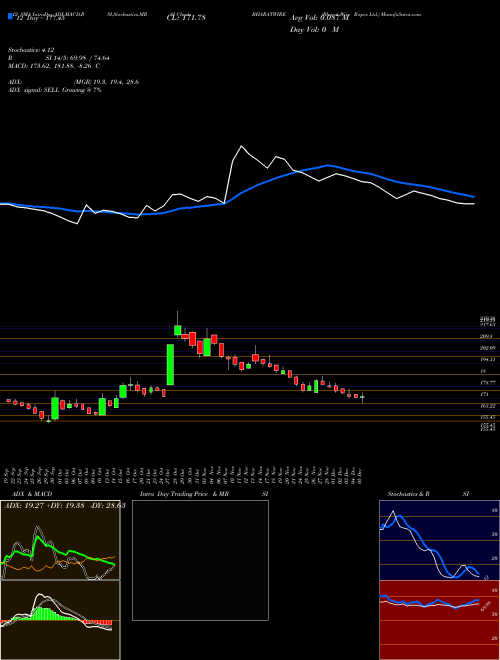Viewport: 500px width, 660px height.
Task: Click the 'Intra Day Trading Price & MR' heading
Action: 184,494
